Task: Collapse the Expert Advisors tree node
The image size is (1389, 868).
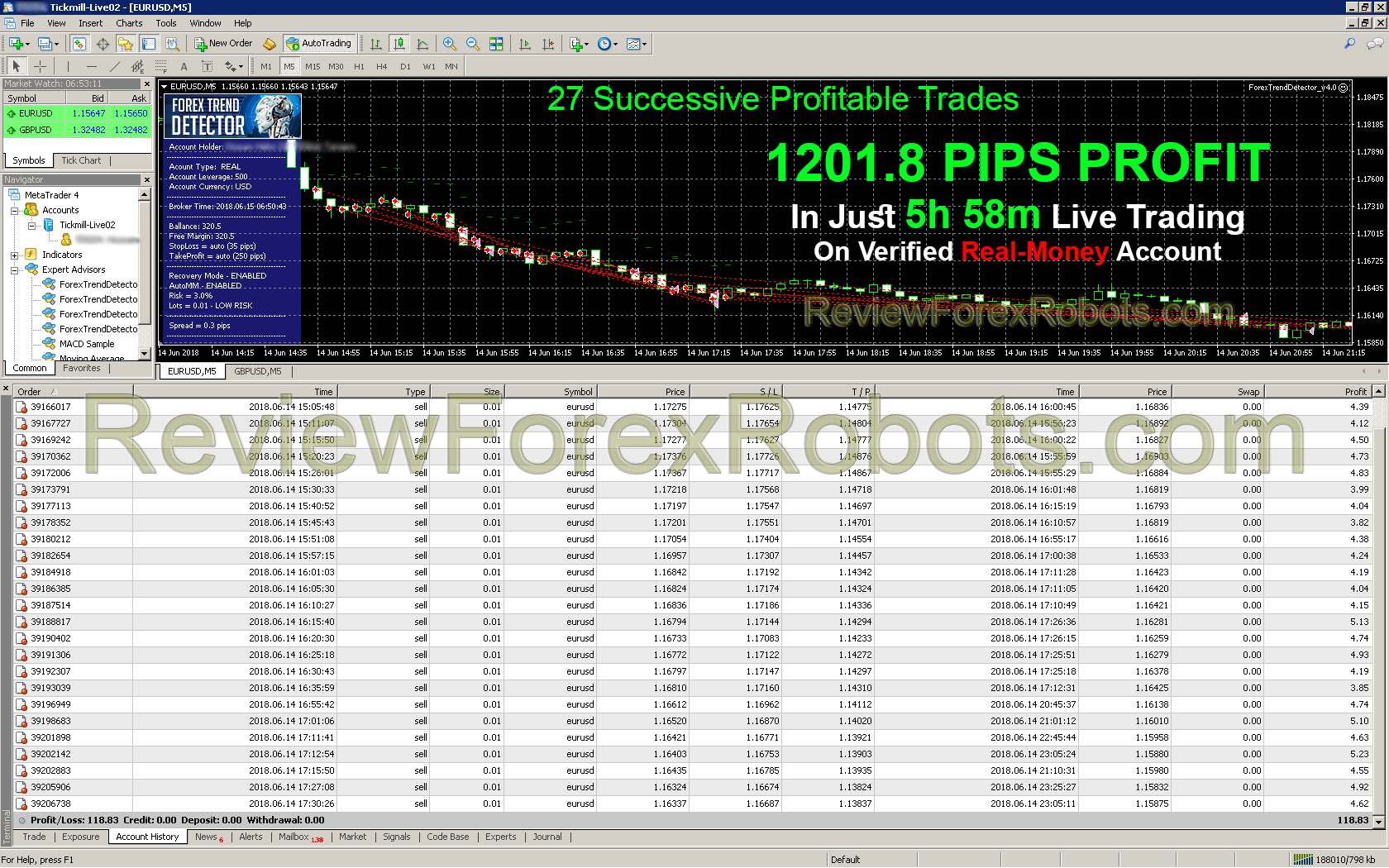Action: point(14,270)
